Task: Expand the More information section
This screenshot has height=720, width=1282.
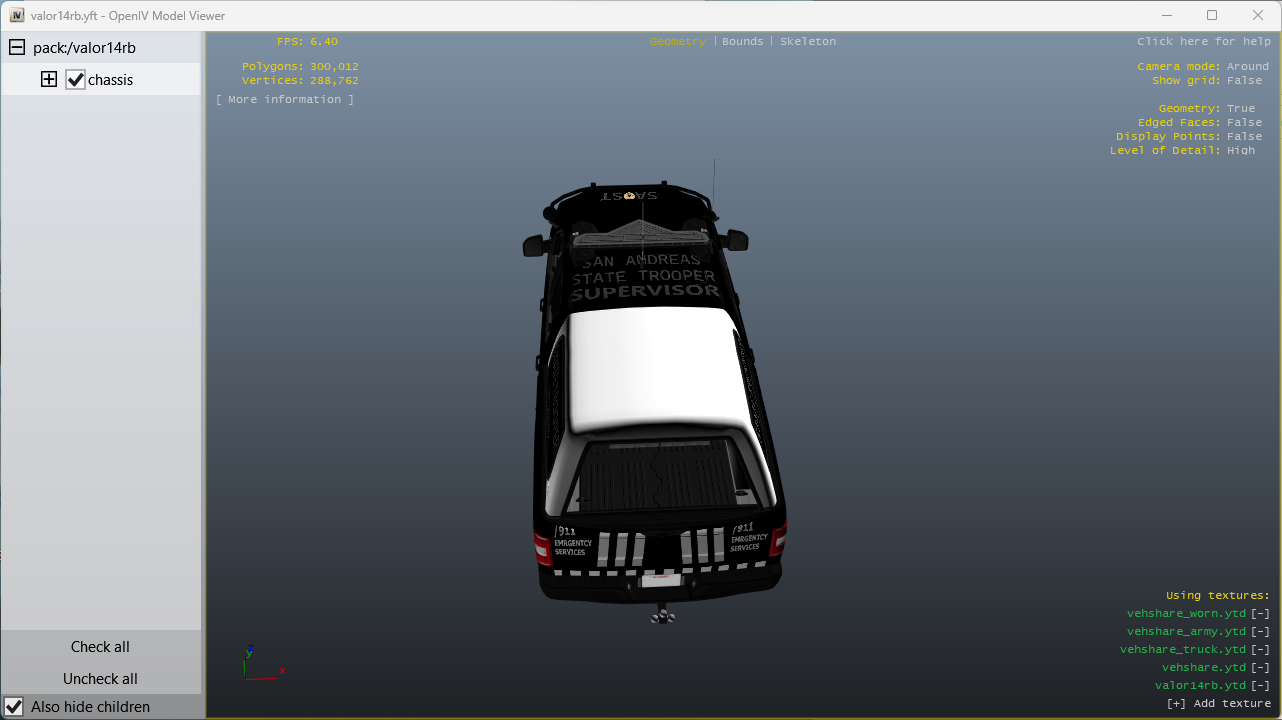Action: point(285,100)
